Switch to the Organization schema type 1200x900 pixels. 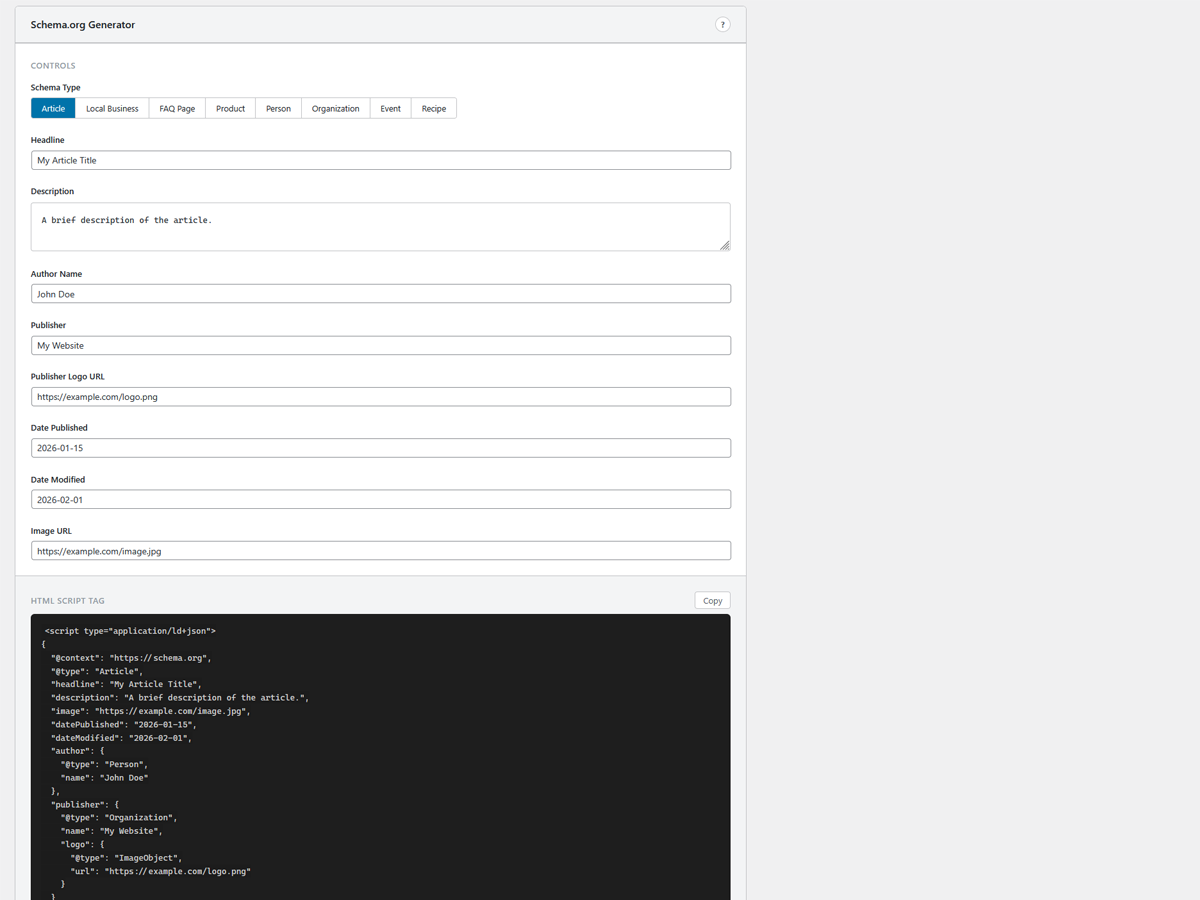tap(335, 108)
